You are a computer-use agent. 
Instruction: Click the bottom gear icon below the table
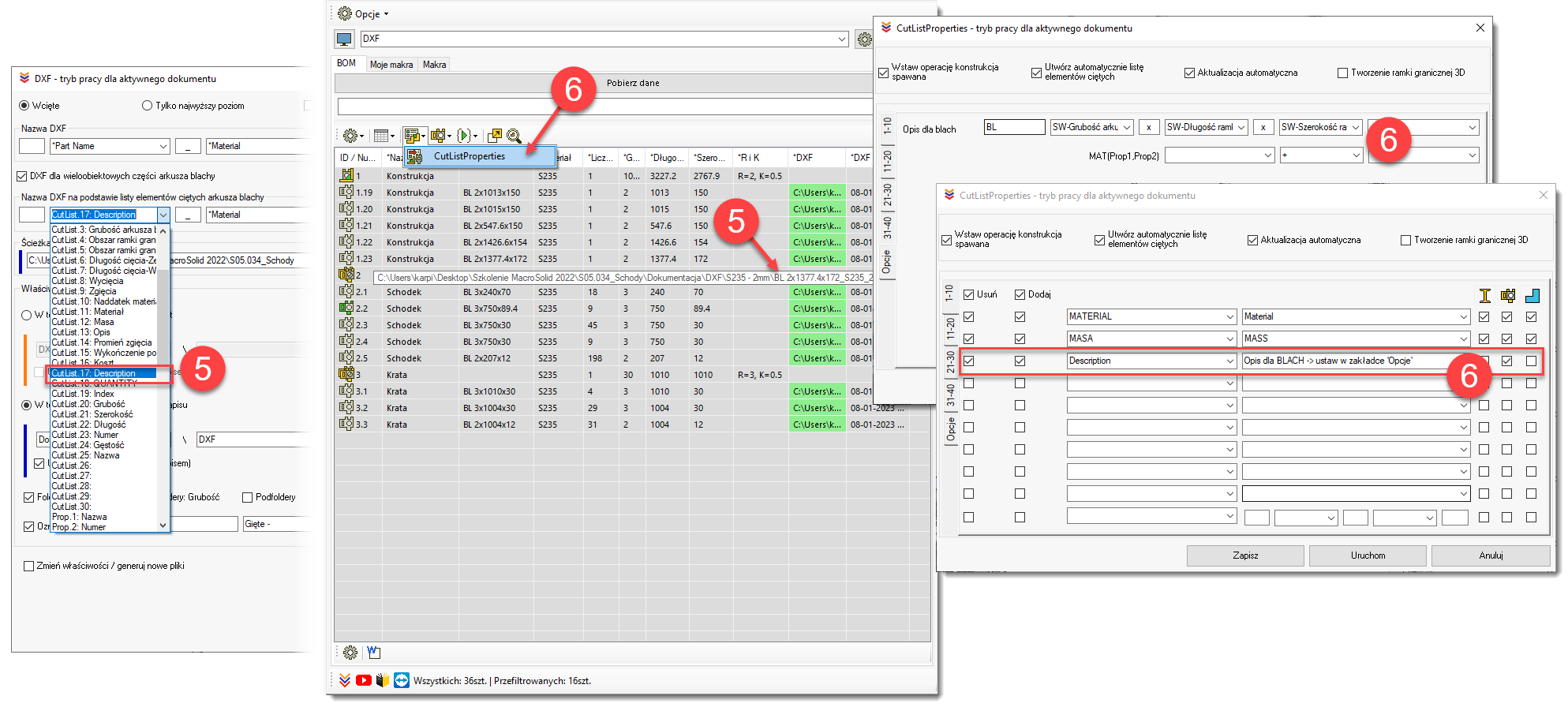click(350, 653)
